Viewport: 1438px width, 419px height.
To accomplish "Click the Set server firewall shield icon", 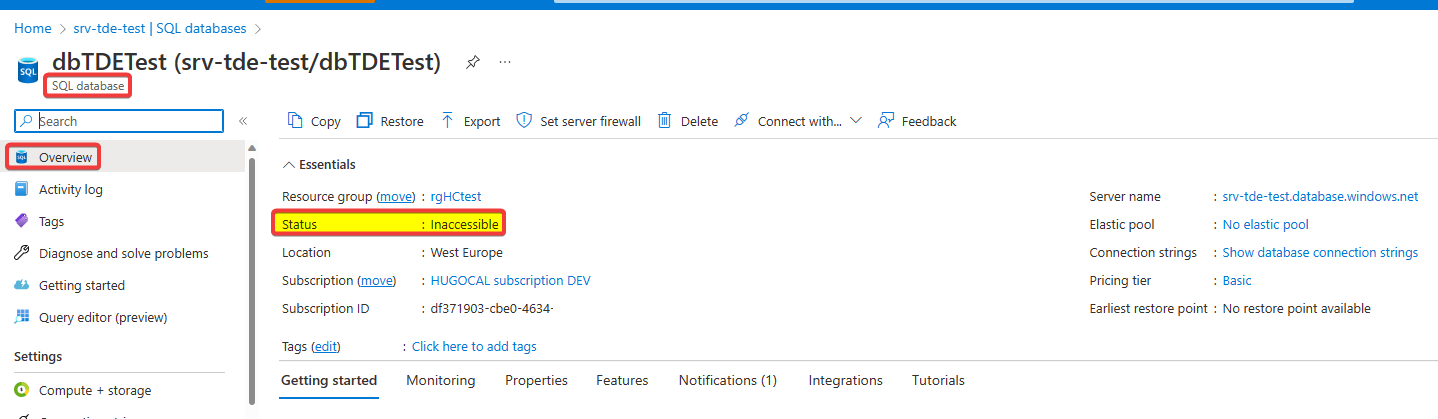I will 524,120.
